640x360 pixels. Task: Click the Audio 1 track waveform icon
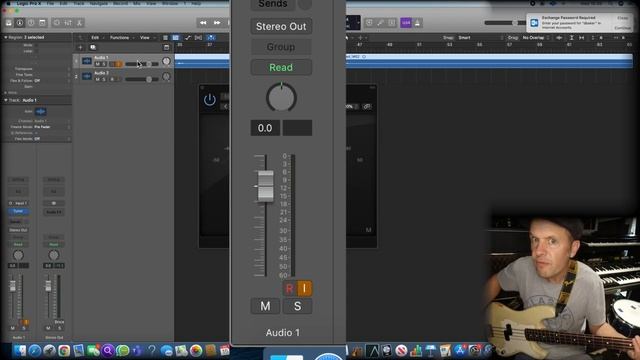click(x=87, y=61)
